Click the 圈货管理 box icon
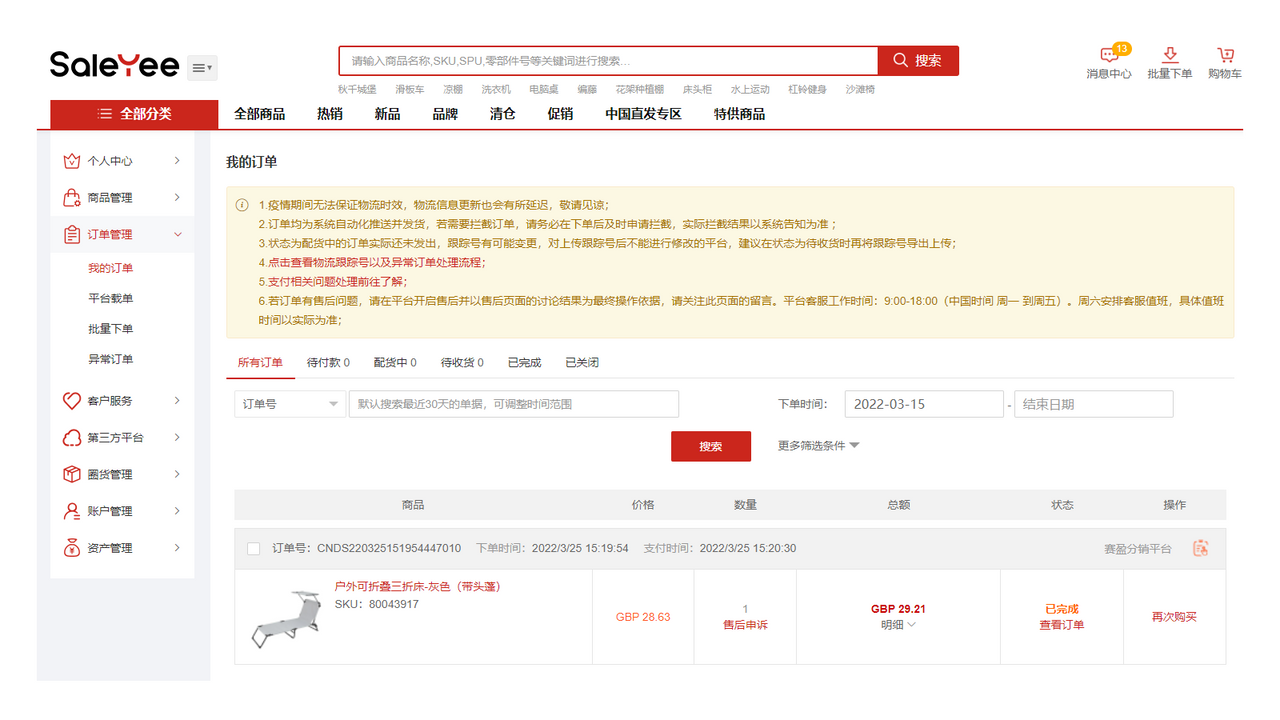 coord(71,474)
